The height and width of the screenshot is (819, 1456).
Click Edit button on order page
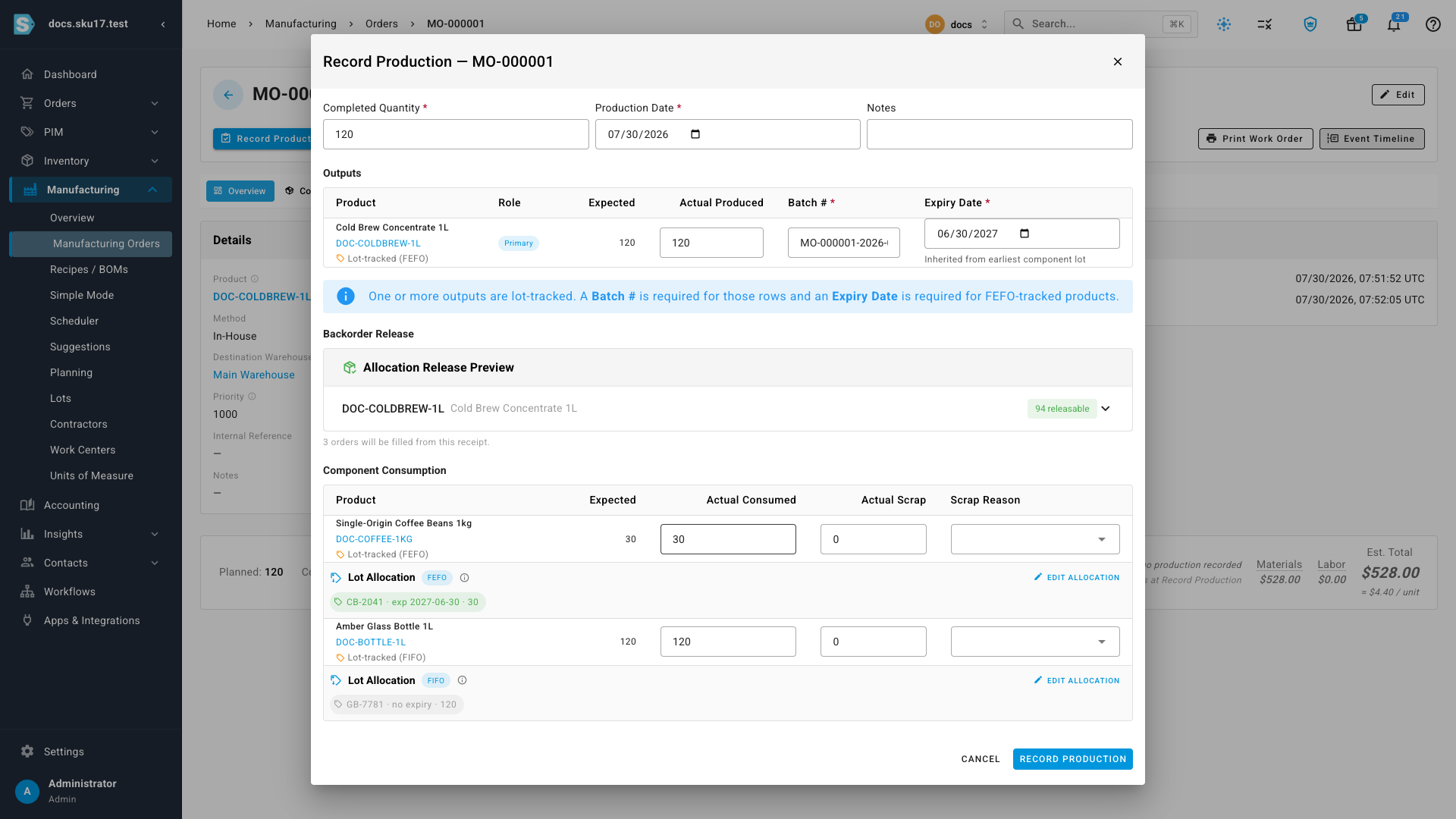[x=1398, y=95]
